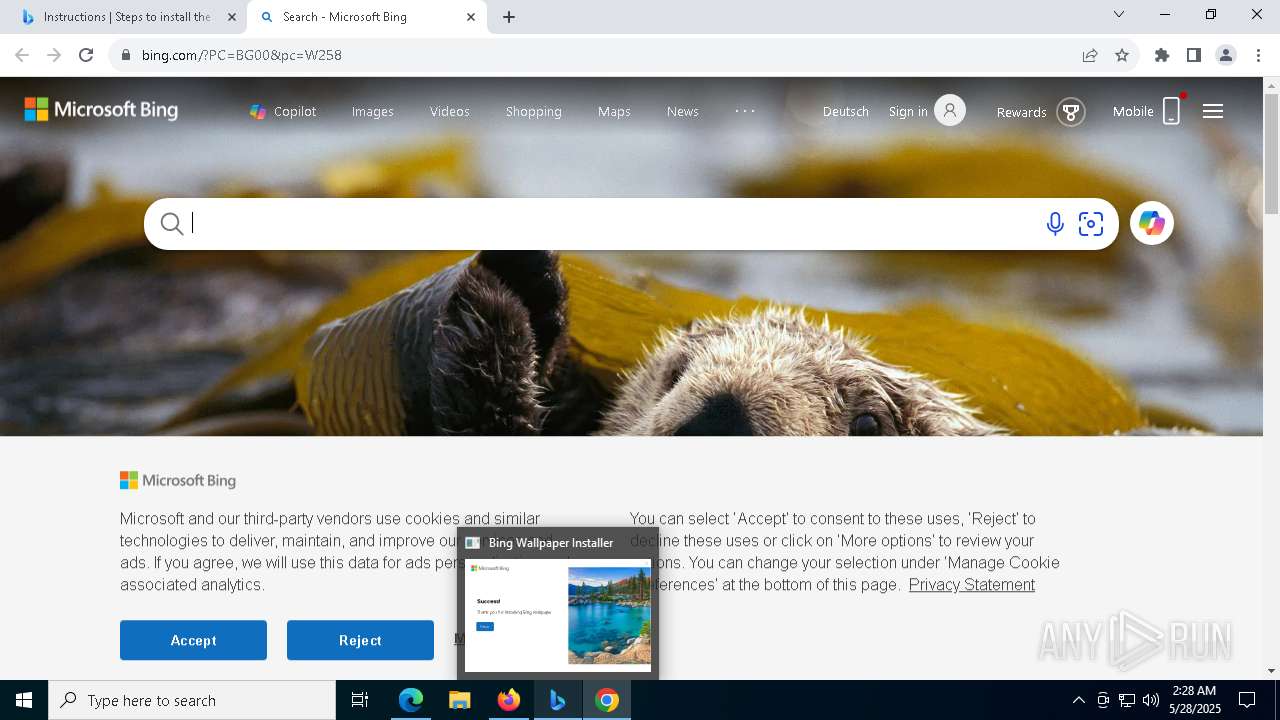Image resolution: width=1280 pixels, height=720 pixels.
Task: Adjust volume via speaker tray icon
Action: [1151, 700]
